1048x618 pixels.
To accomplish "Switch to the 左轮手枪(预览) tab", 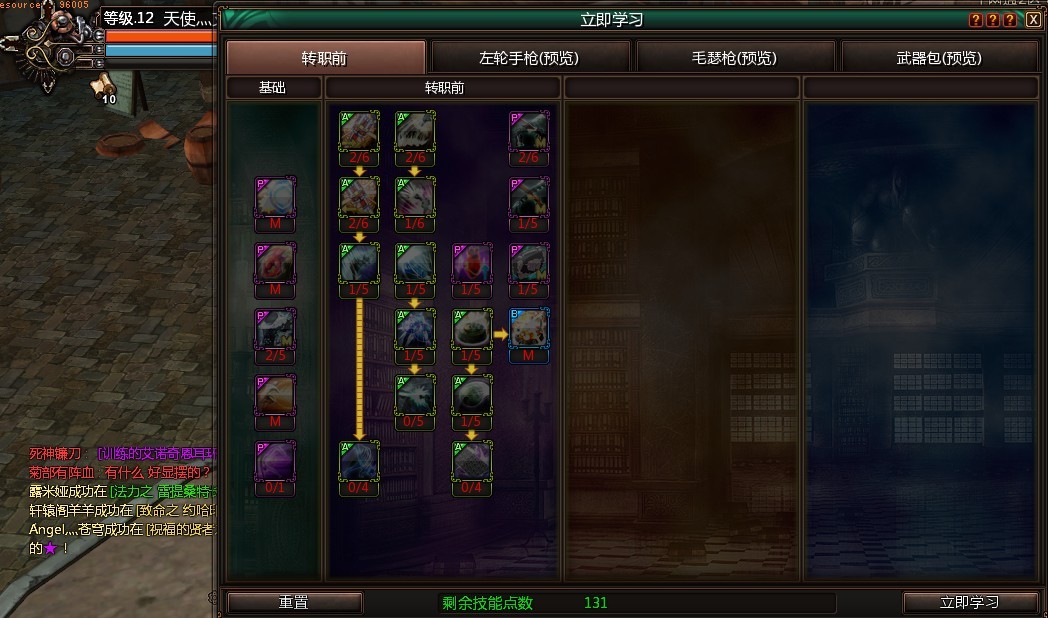I will click(x=529, y=58).
